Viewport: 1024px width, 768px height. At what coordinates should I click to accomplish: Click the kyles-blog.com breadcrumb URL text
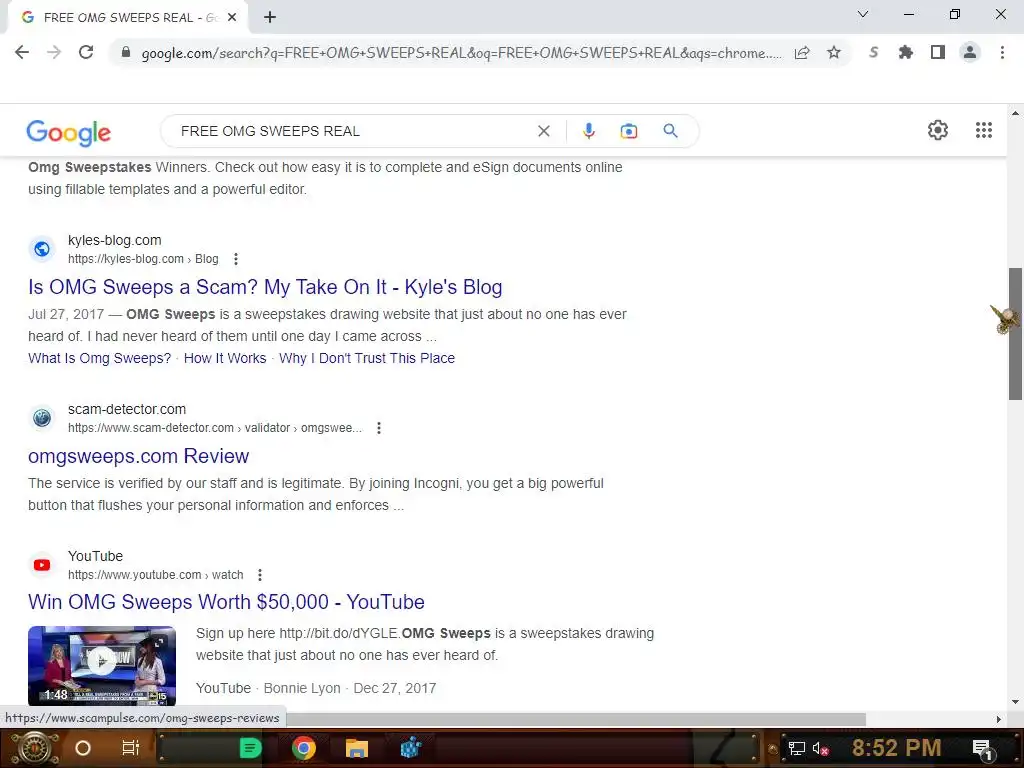point(143,259)
